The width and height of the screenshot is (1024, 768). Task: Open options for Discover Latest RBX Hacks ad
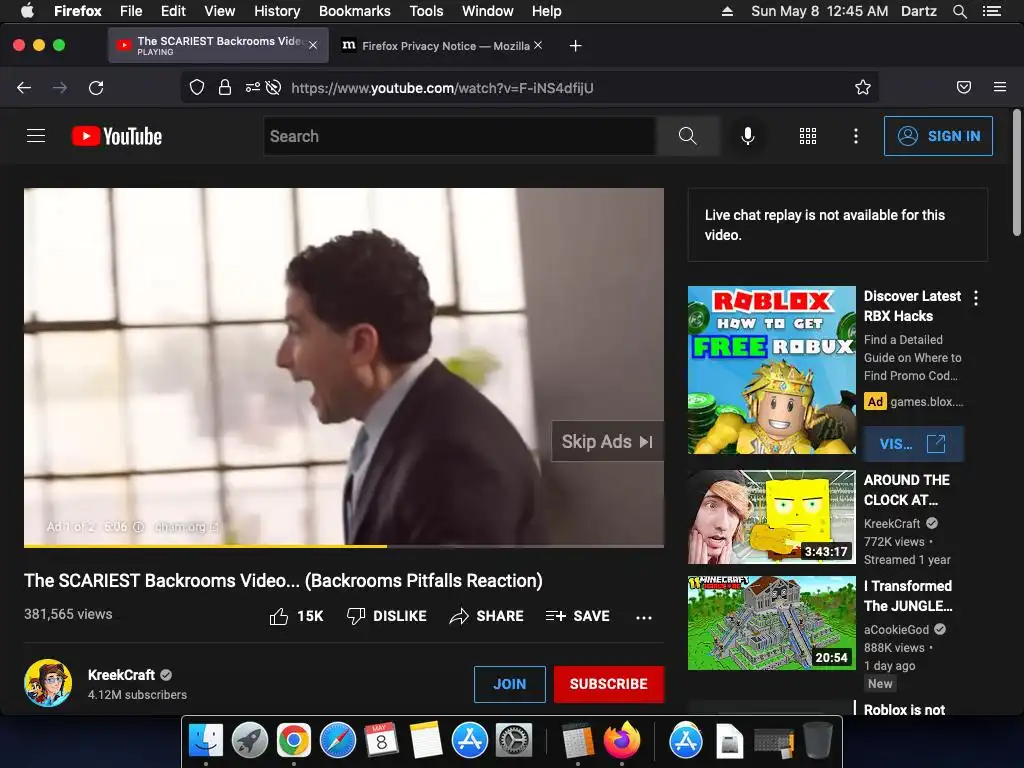point(976,298)
